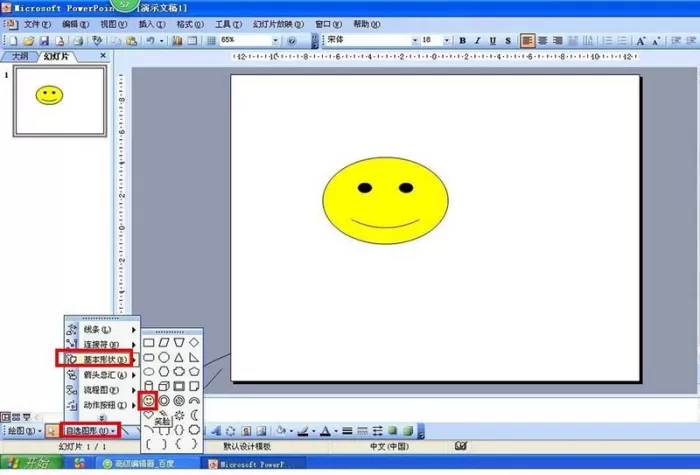The width and height of the screenshot is (700, 475).
Task: Open the 绘图 drawing button menu
Action: pos(24,431)
